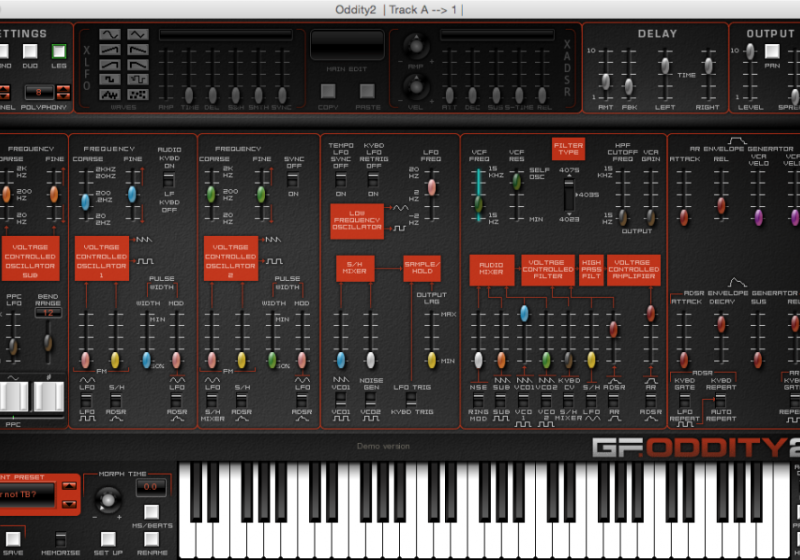Viewport: 800px width, 560px height.
Task: Select the sine wave shape in XLFO waves
Action: click(x=111, y=35)
